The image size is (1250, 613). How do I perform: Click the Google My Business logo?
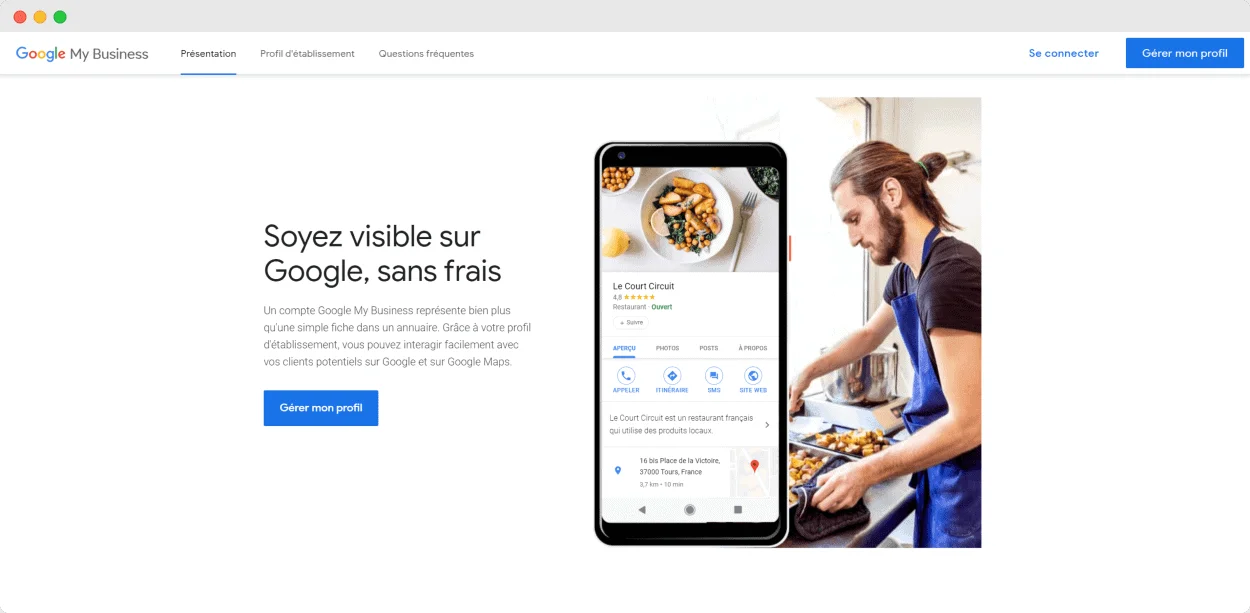pyautogui.click(x=82, y=54)
